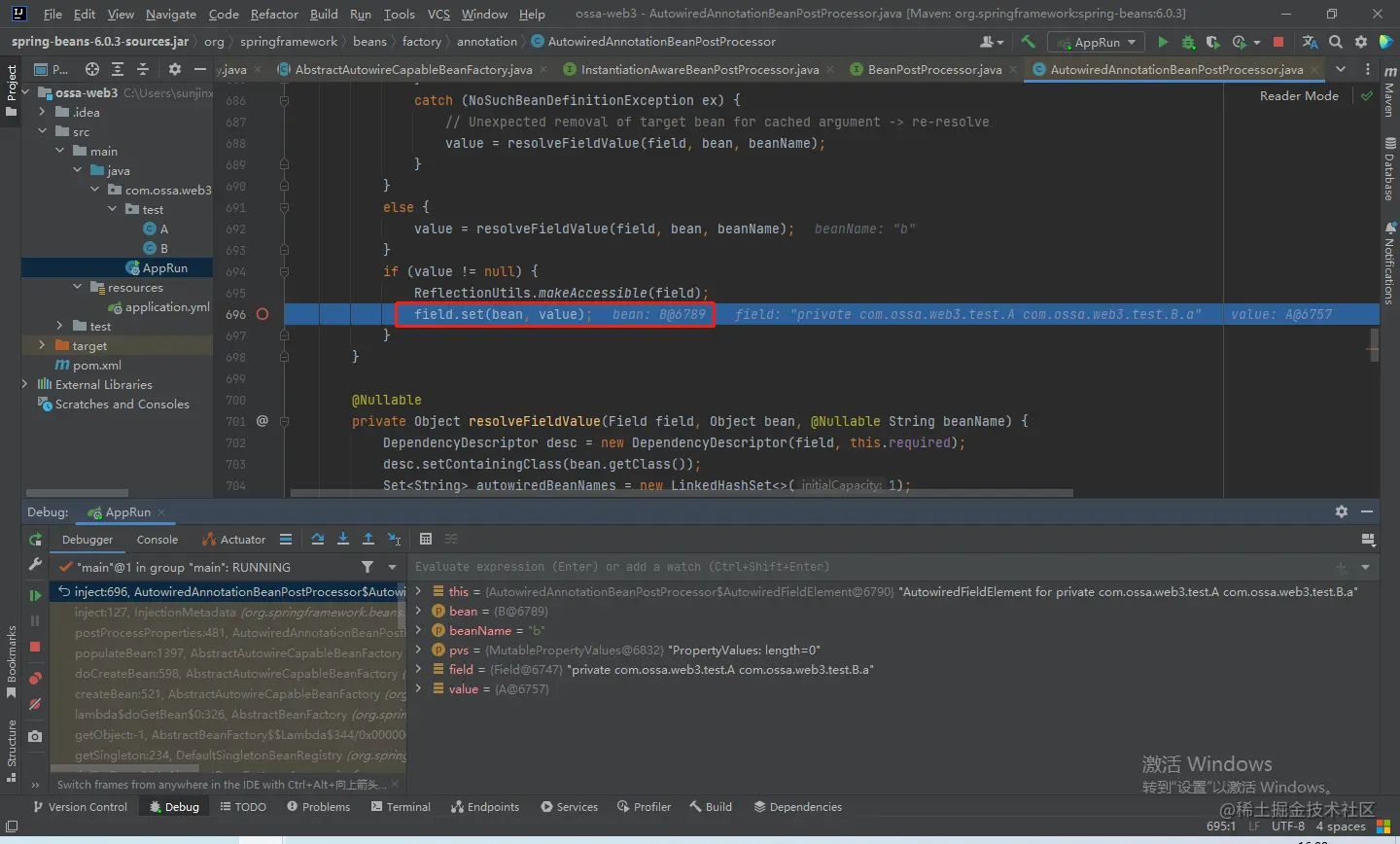The image size is (1400, 844).
Task: Click the Build hammer icon in the top toolbar
Action: 1028,42
